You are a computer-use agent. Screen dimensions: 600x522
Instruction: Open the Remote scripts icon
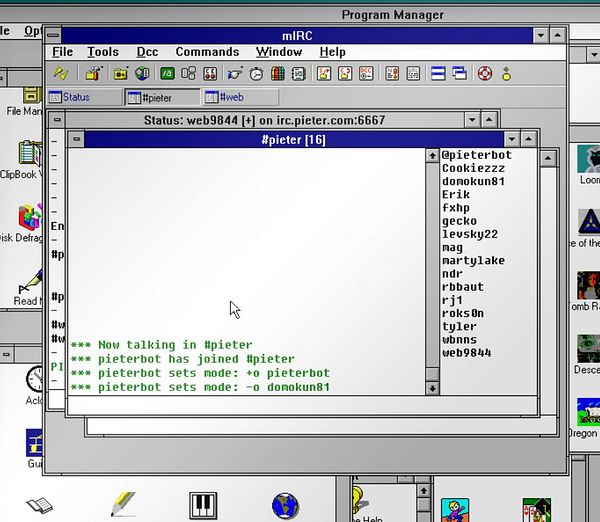[210, 73]
